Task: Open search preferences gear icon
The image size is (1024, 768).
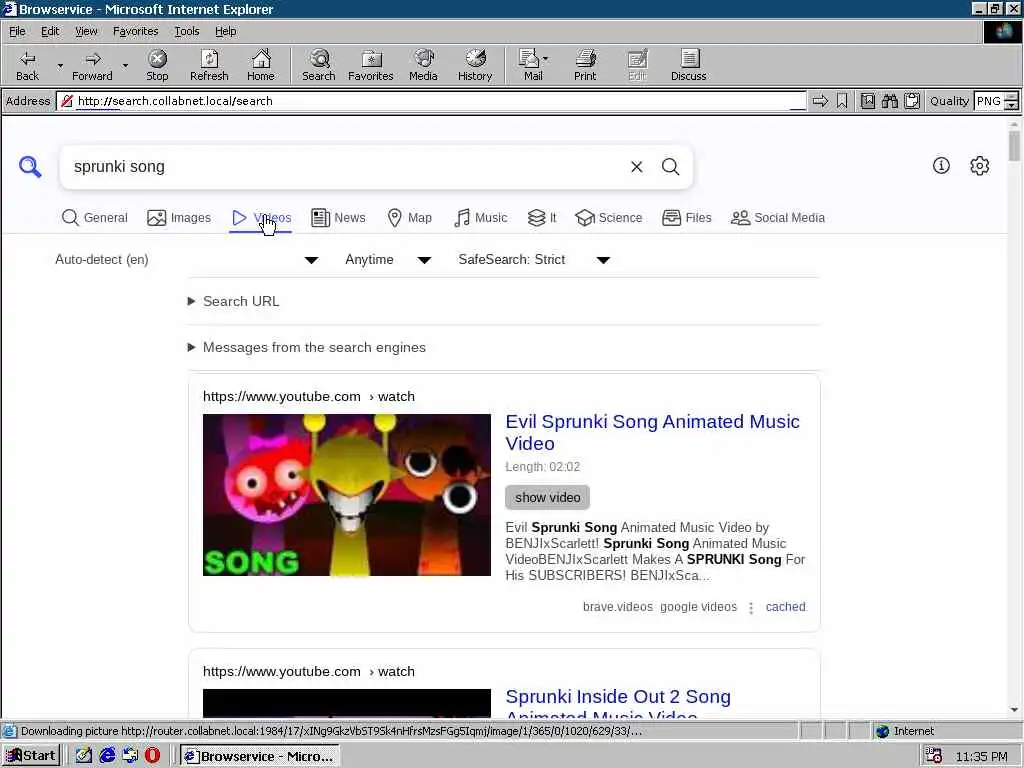Action: (979, 166)
